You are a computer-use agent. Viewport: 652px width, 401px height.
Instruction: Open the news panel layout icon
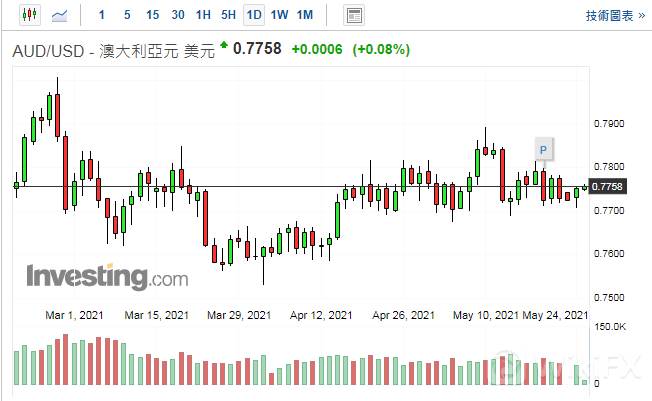(x=354, y=15)
